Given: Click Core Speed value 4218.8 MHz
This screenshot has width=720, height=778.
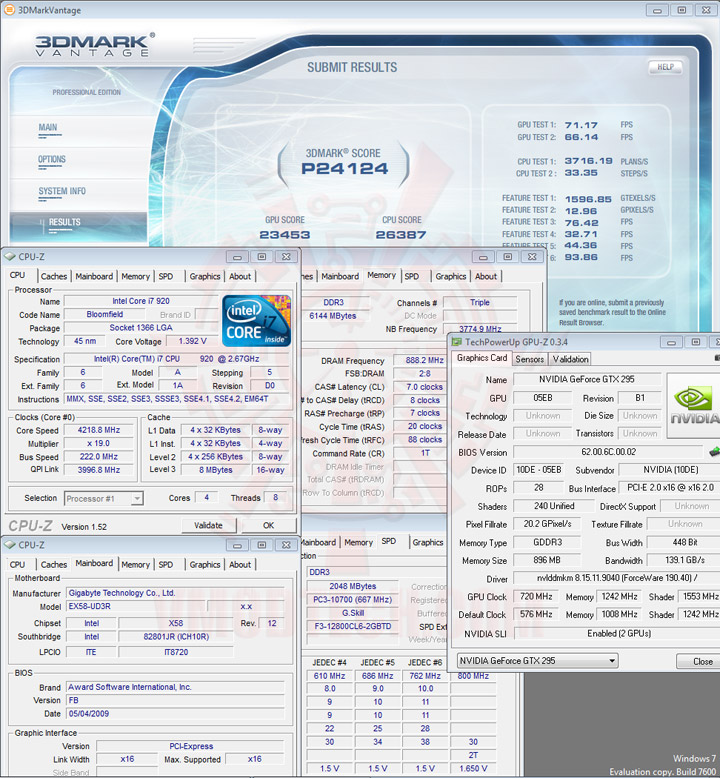Looking at the screenshot, I should point(99,430).
